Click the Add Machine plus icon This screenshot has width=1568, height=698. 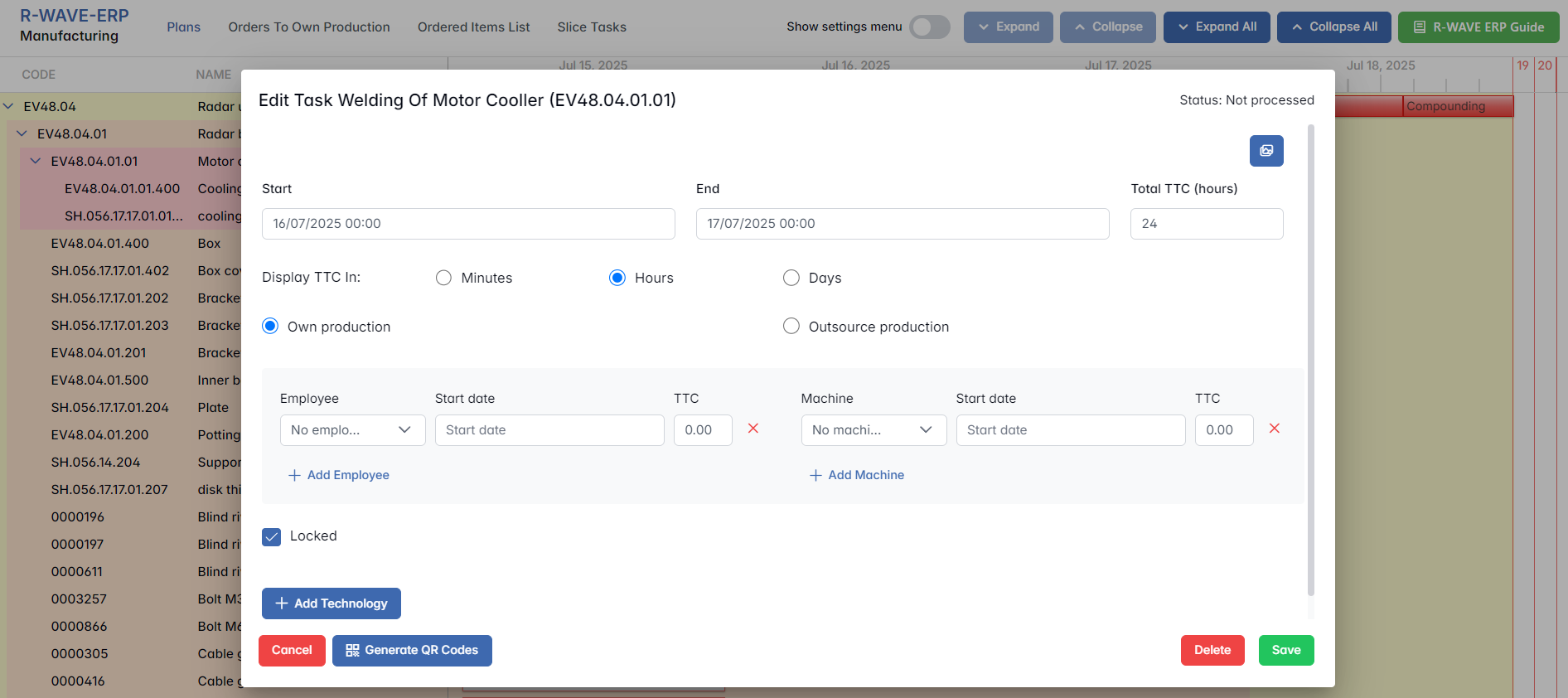815,475
